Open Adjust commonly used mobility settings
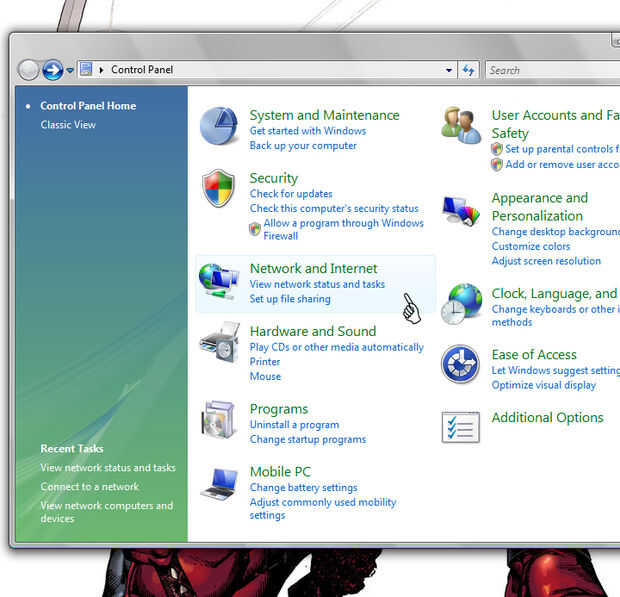 323,508
